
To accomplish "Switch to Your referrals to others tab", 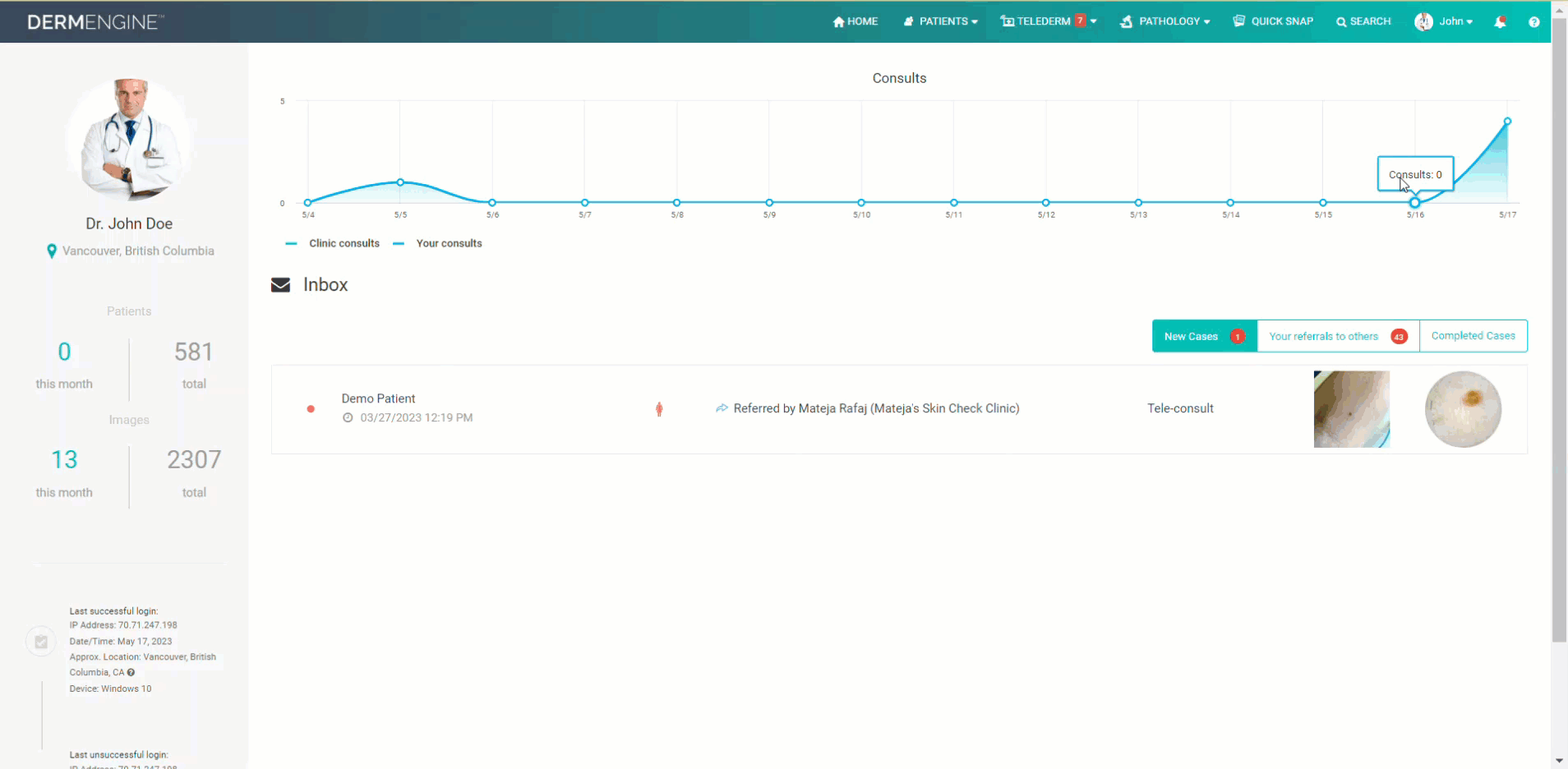I will click(1338, 336).
